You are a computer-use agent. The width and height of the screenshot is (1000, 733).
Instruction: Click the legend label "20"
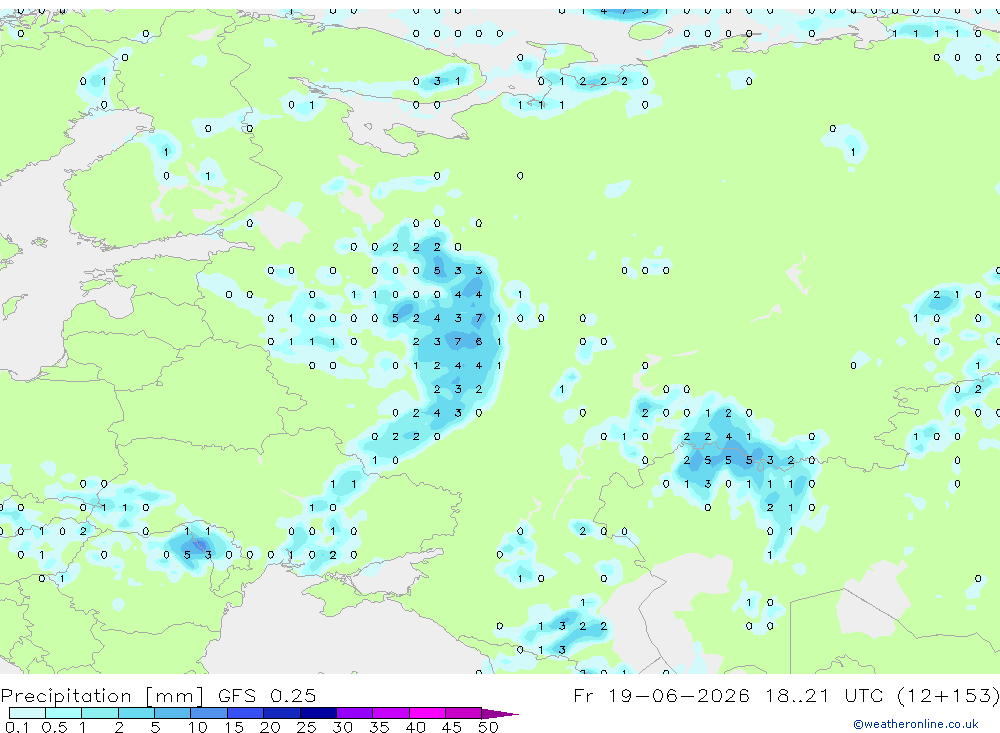coord(270,727)
